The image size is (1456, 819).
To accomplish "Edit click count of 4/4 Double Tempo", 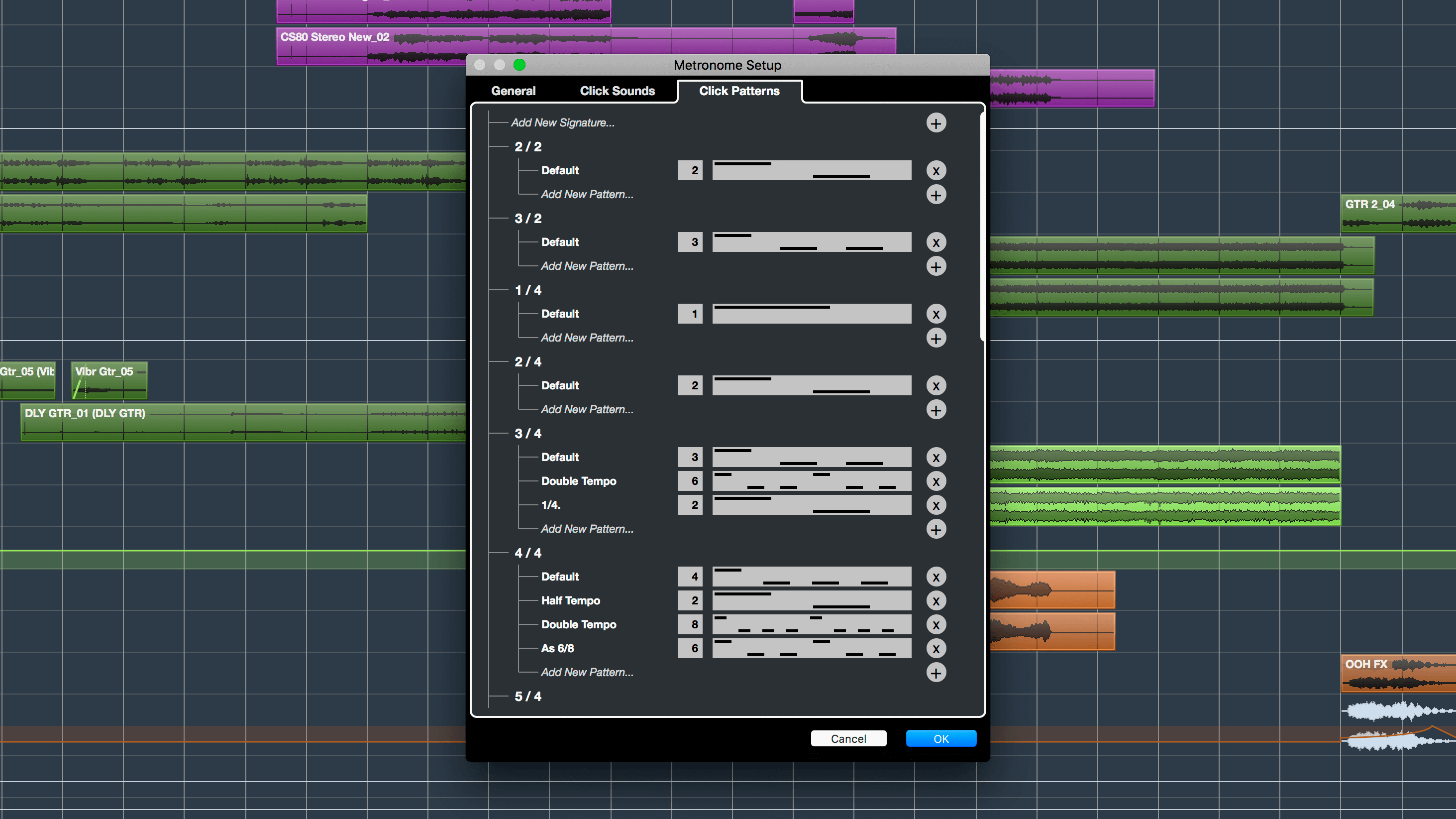I will point(690,624).
